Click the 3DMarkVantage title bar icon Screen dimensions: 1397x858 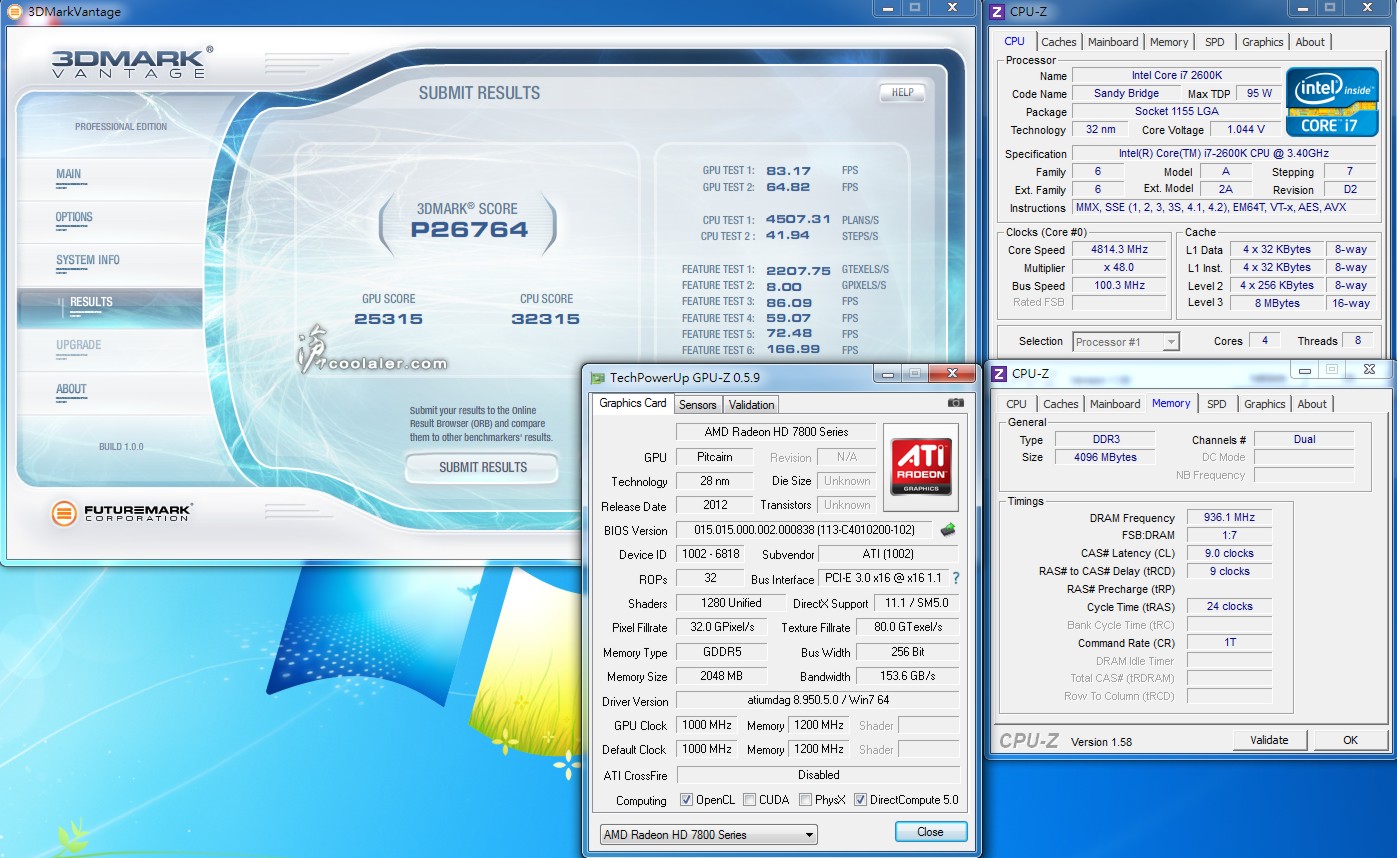[14, 12]
